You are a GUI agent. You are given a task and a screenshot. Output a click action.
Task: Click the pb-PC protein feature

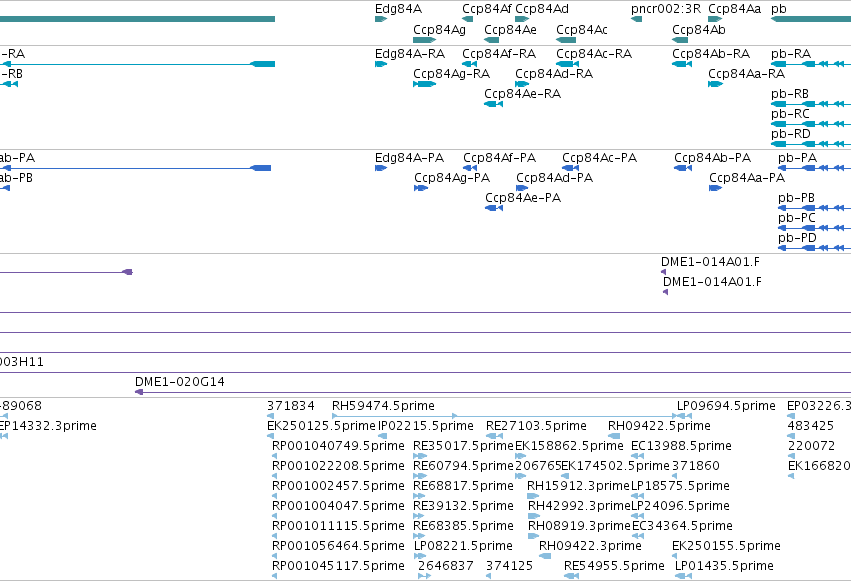coord(814,228)
